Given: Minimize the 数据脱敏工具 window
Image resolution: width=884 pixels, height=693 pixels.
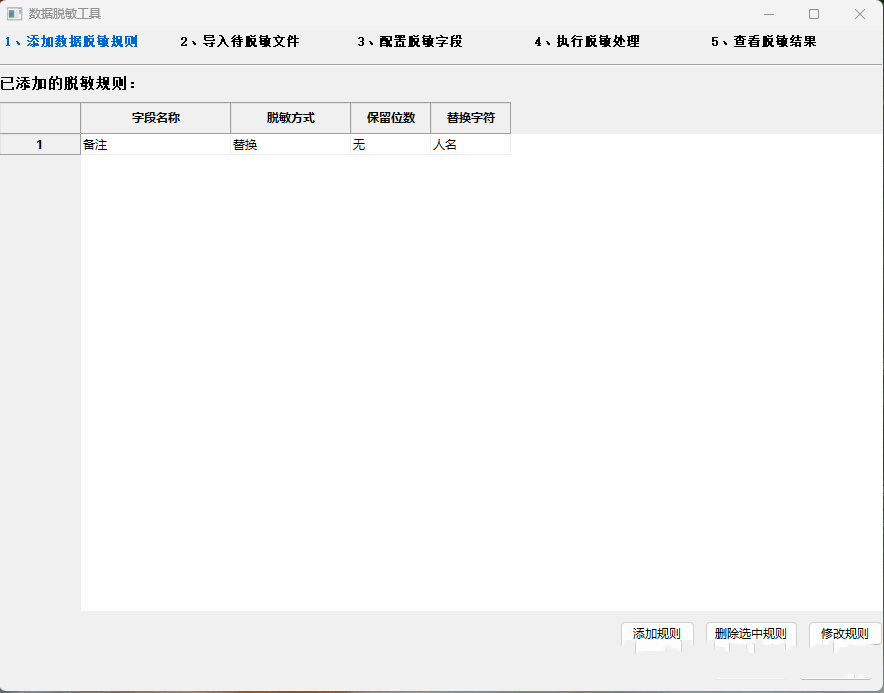Looking at the screenshot, I should point(768,14).
